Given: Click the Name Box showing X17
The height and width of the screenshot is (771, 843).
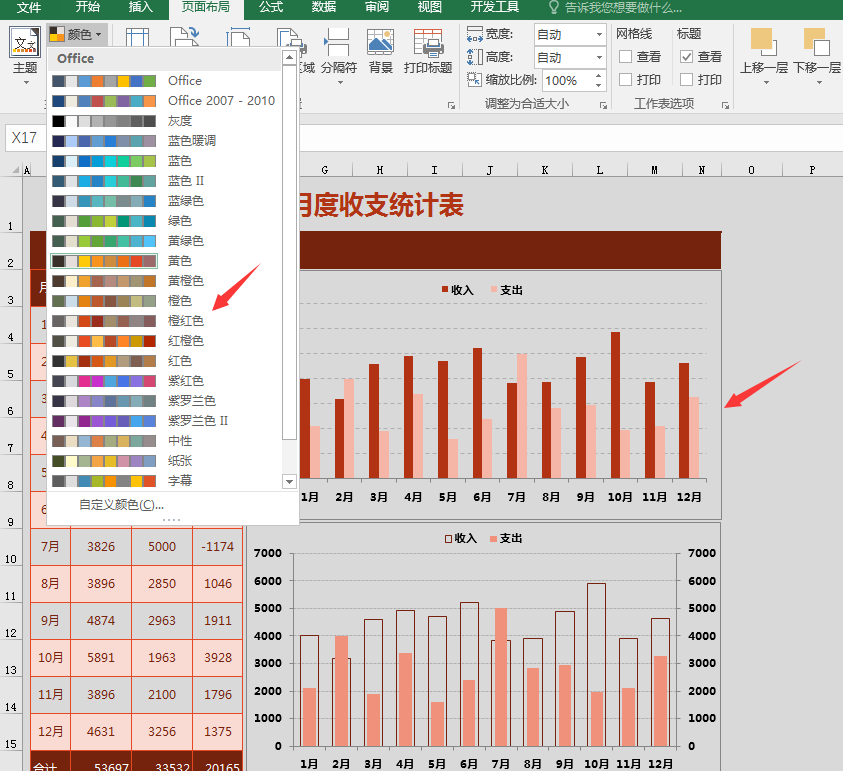Looking at the screenshot, I should (25, 138).
